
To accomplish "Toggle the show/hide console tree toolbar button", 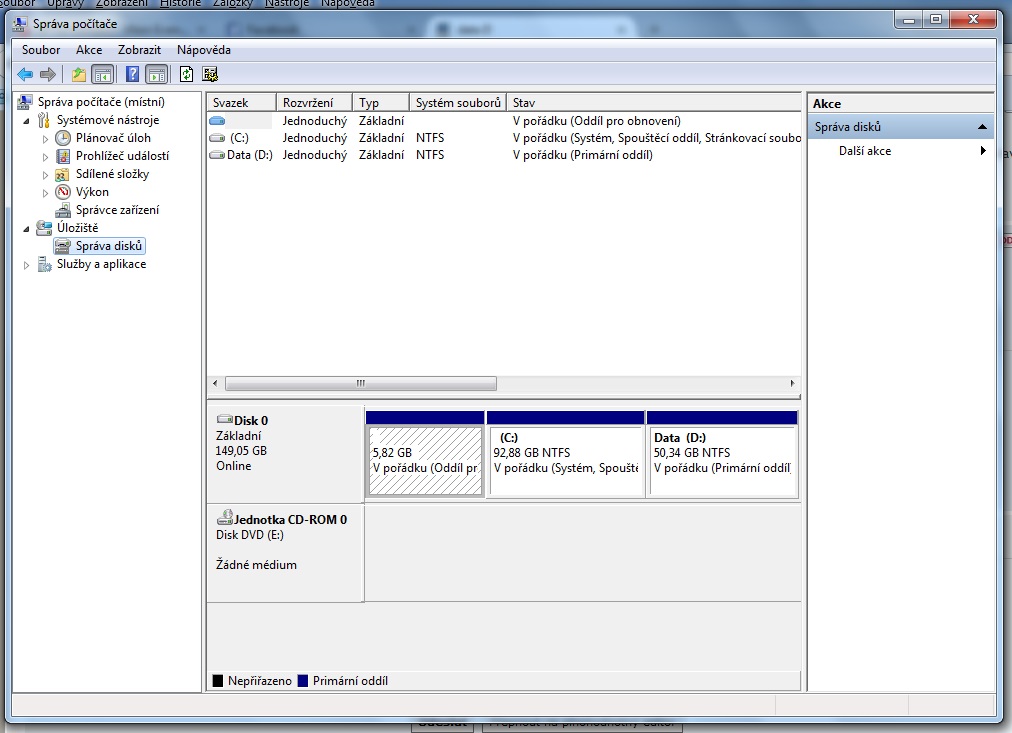I will coord(102,74).
